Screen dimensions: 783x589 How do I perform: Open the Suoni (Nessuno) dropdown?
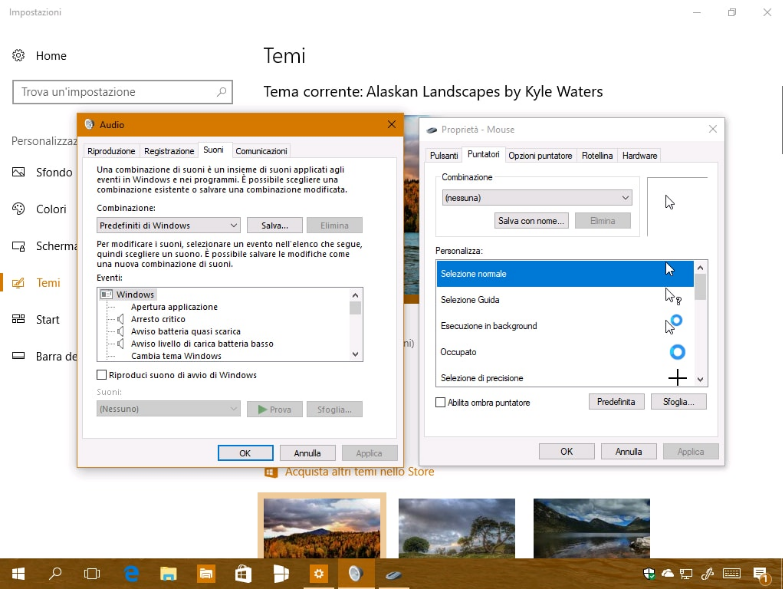click(x=168, y=409)
